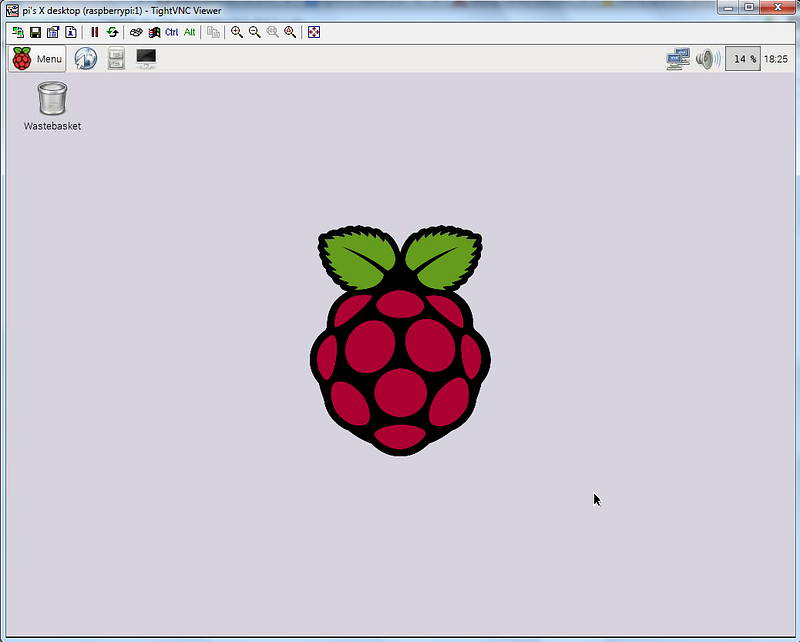Zoom in with the plus magnifier
This screenshot has width=800, height=642.
pos(237,32)
